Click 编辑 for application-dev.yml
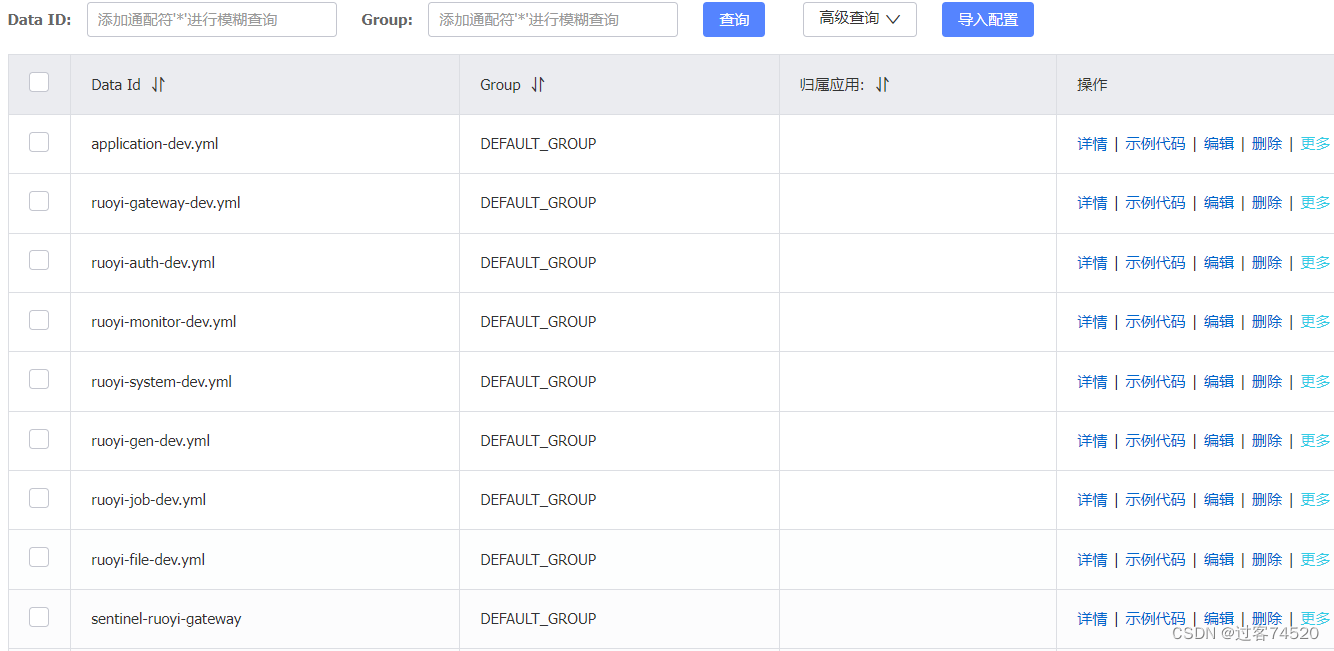This screenshot has height=651, width=1334. [x=1219, y=144]
